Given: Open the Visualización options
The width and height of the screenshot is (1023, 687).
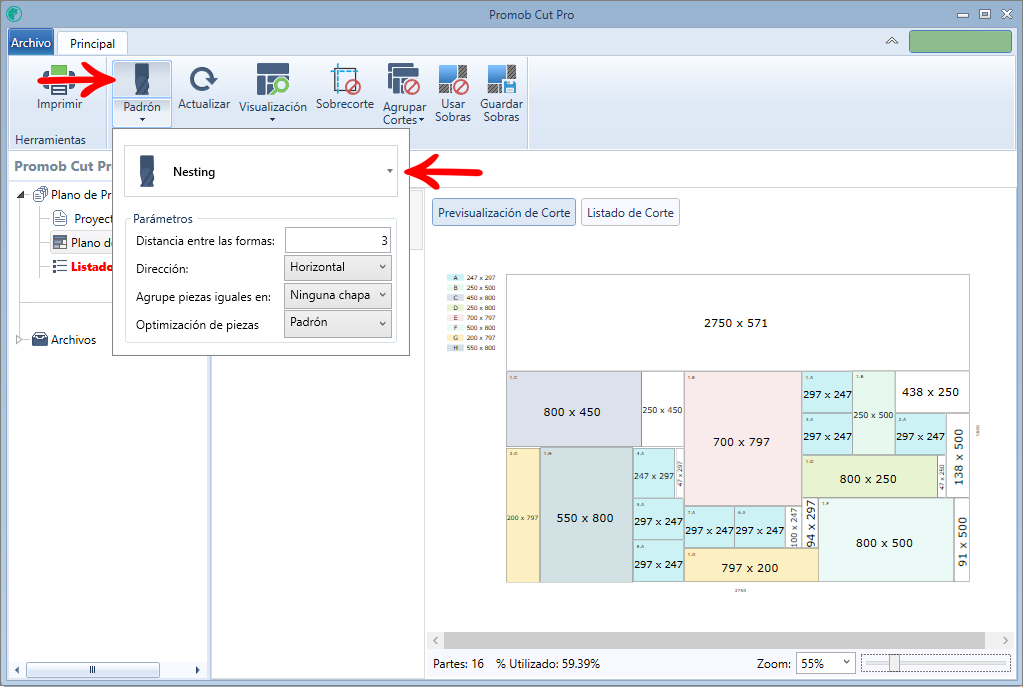Looking at the screenshot, I should pos(273,93).
